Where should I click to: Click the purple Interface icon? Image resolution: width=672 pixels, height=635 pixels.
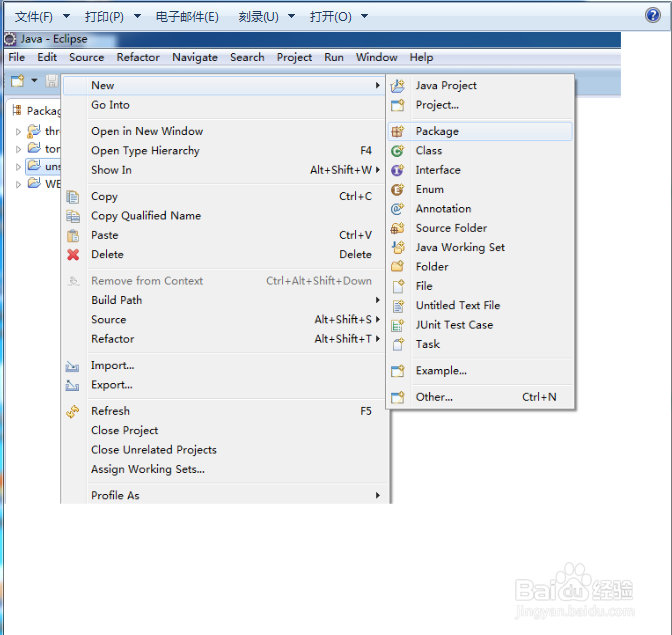[x=398, y=170]
